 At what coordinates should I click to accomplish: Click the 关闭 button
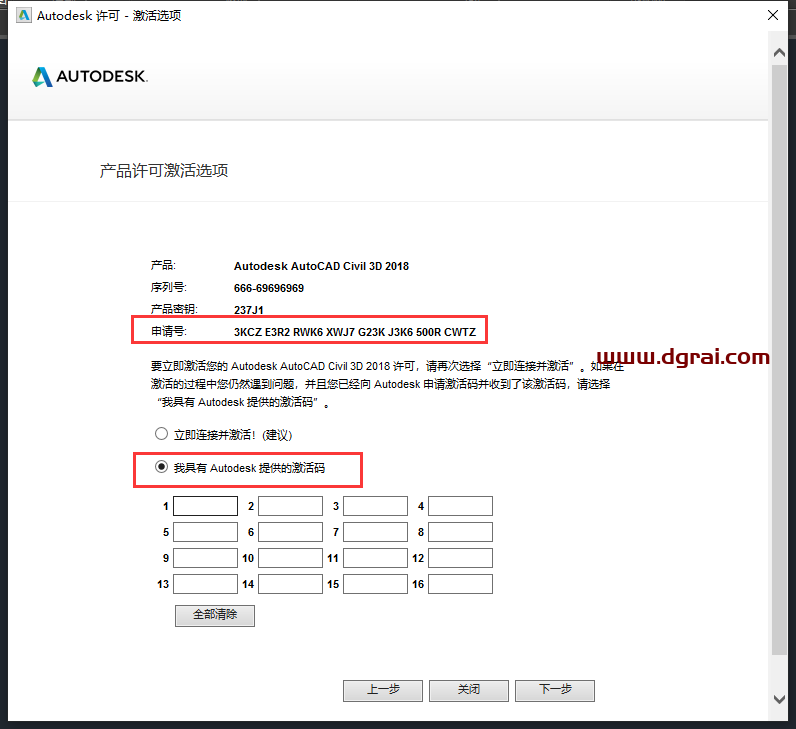tap(469, 690)
